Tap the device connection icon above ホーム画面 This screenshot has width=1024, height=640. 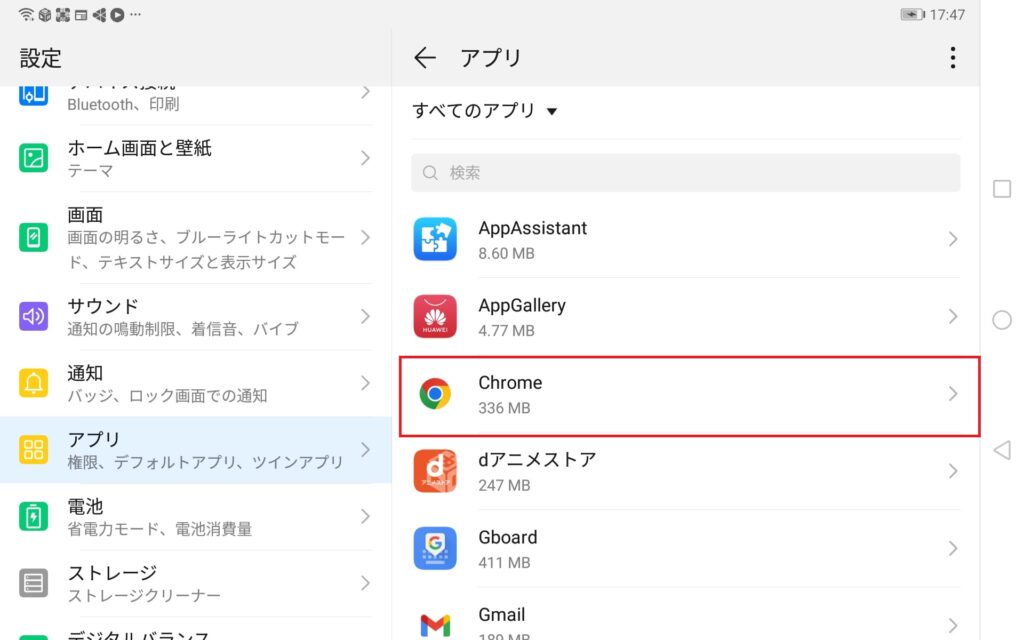tap(33, 95)
